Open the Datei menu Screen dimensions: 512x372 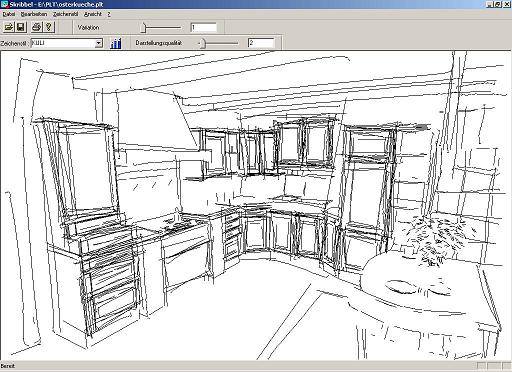click(9, 14)
